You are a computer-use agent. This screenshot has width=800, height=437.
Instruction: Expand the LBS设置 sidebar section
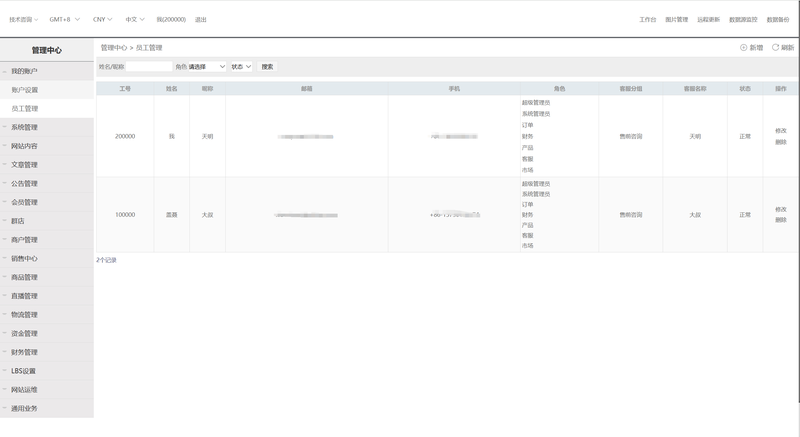pyautogui.click(x=47, y=371)
